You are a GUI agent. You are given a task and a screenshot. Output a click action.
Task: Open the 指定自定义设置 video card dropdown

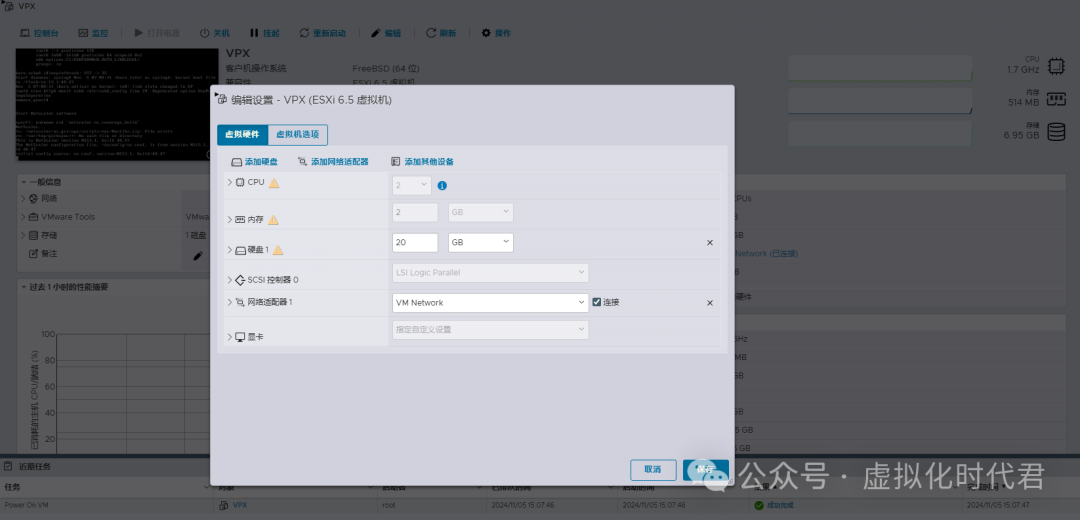(490, 330)
